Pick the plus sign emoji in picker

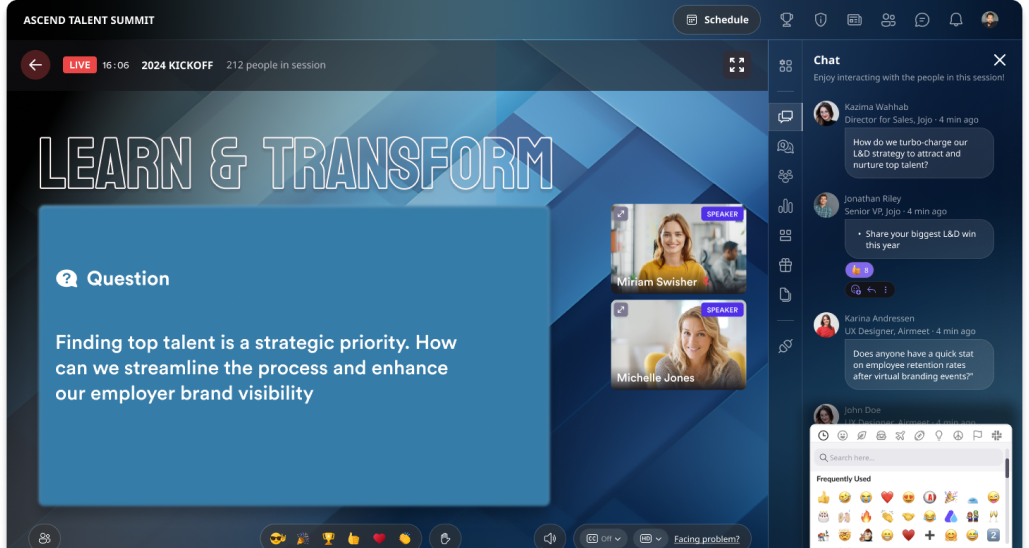click(x=930, y=536)
